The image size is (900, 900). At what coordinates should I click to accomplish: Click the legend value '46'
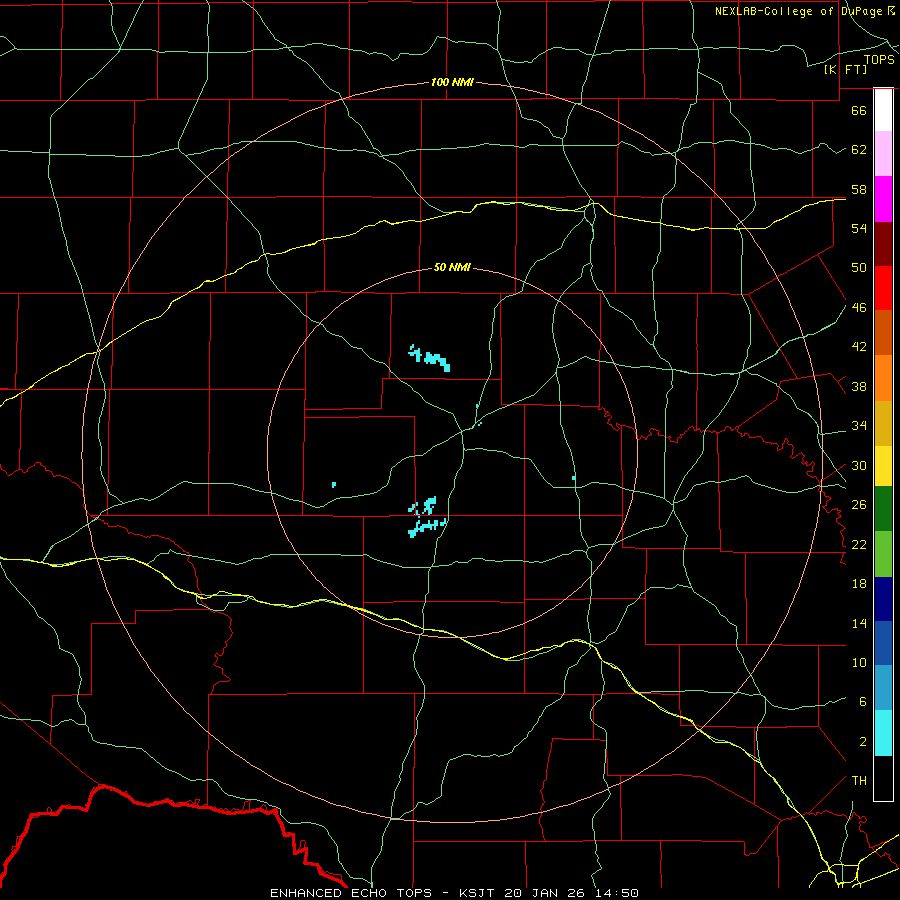[859, 308]
